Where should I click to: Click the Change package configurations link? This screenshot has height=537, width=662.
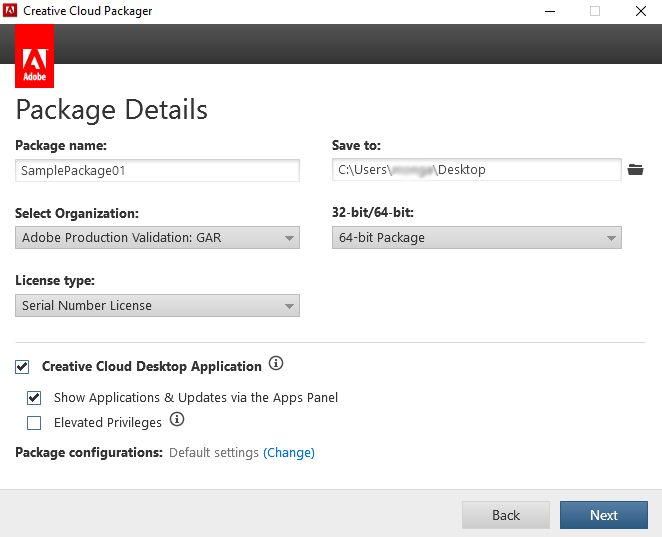point(289,453)
